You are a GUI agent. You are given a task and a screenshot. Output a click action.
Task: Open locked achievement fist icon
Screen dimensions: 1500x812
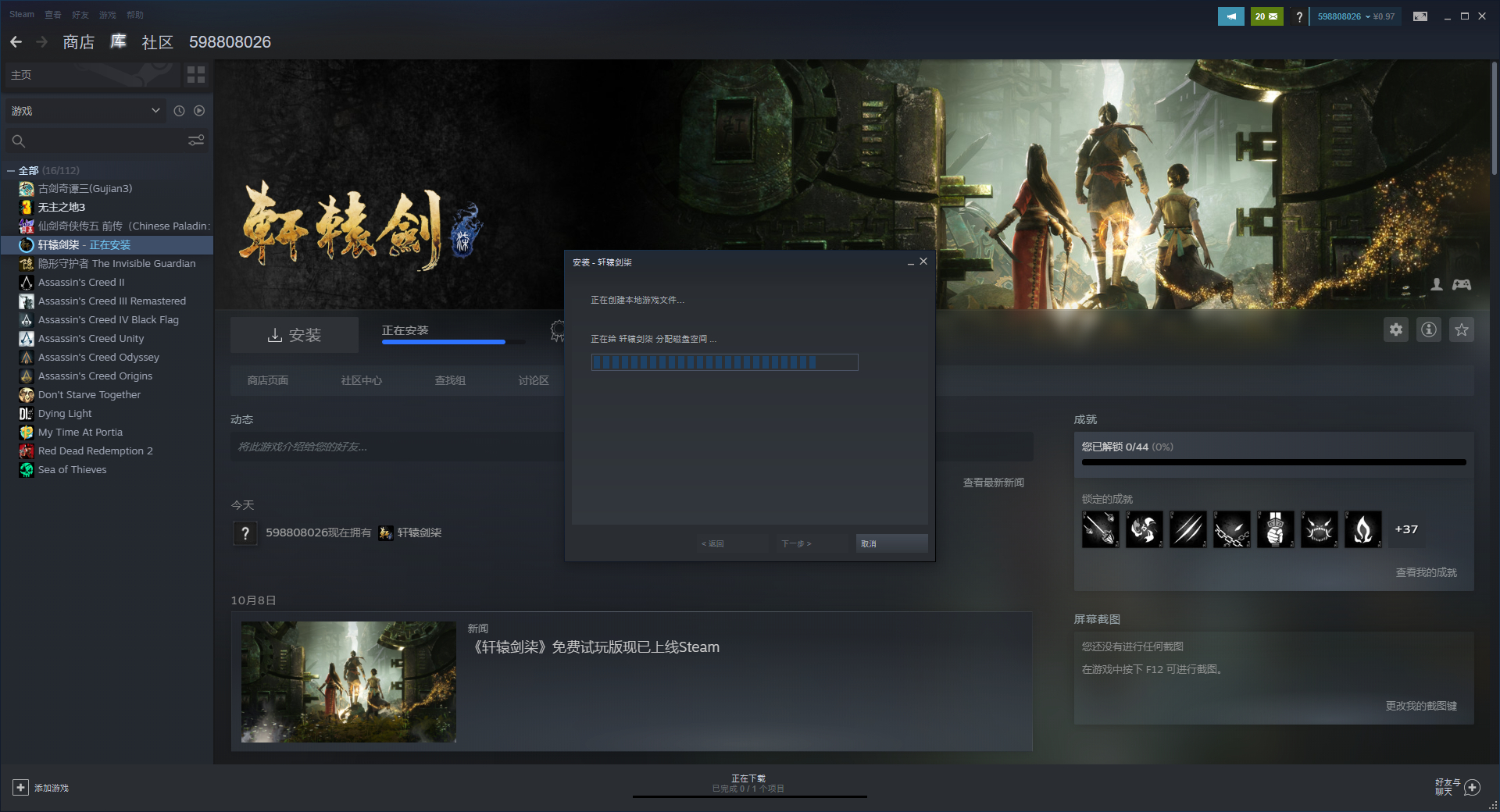coord(1276,529)
